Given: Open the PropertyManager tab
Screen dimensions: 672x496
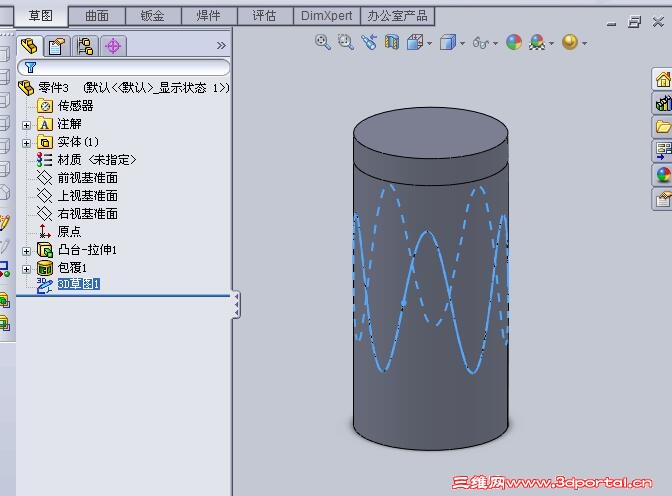Looking at the screenshot, I should tap(57, 46).
